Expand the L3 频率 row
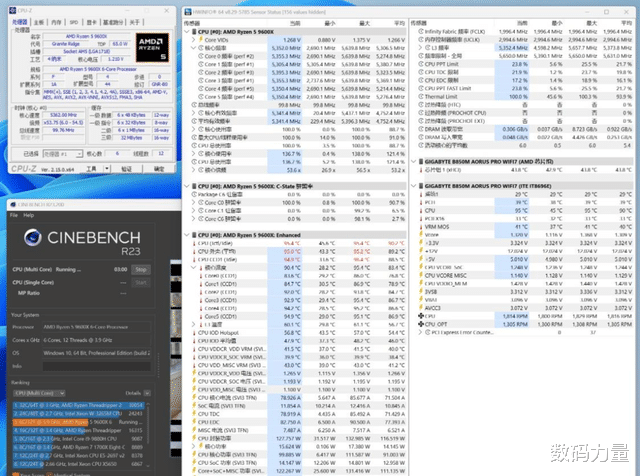Viewport: 640px width, 476px height. coord(420,48)
